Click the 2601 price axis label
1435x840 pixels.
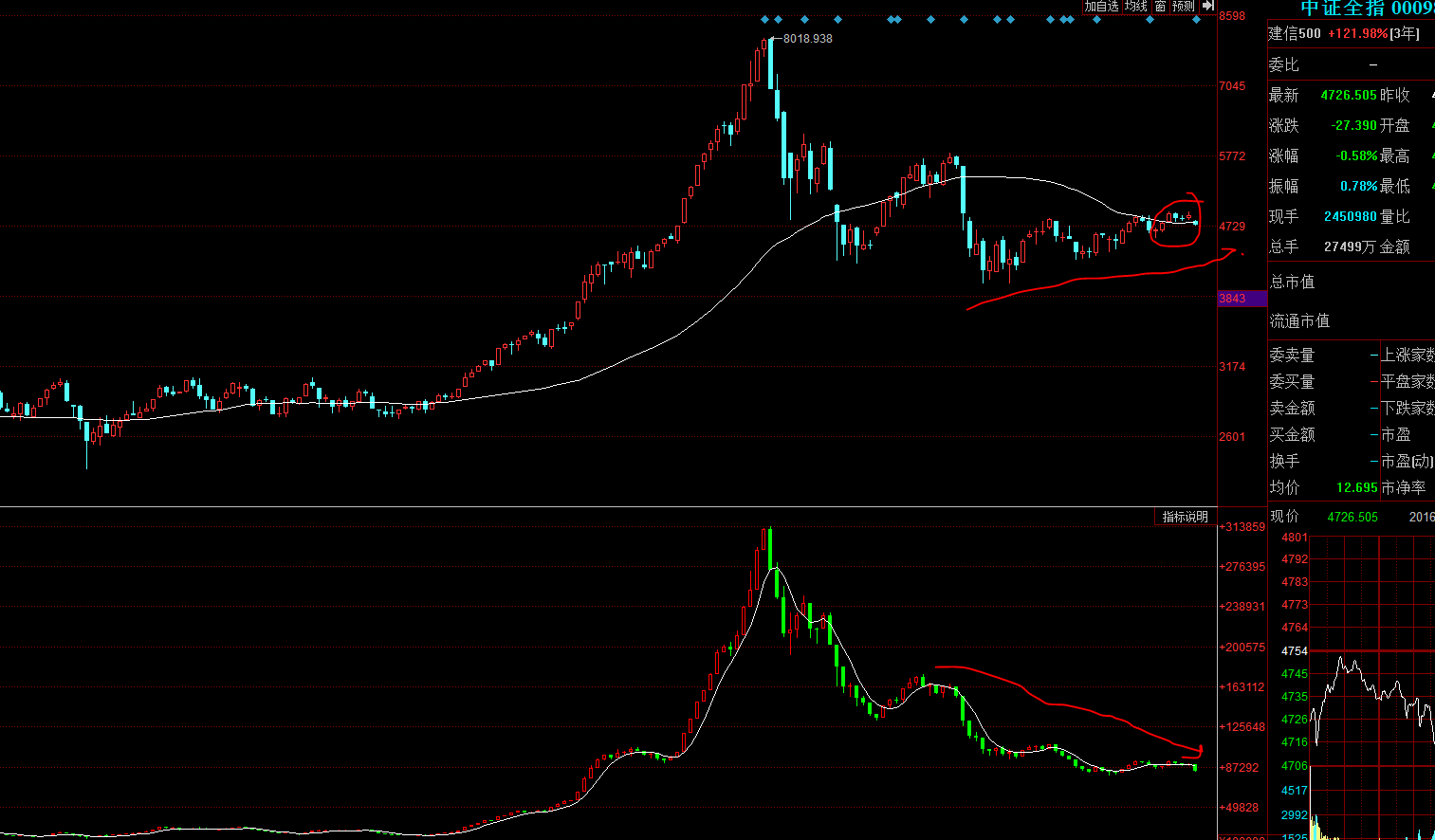tap(1232, 437)
